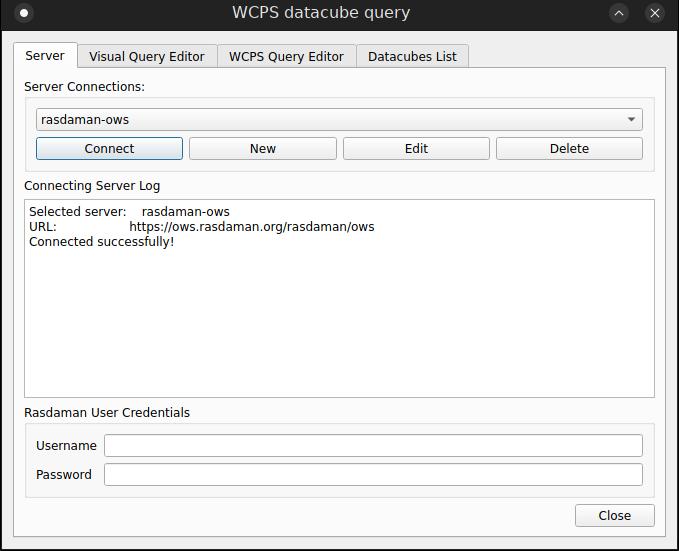Image resolution: width=679 pixels, height=551 pixels.
Task: Click the "WCPS datacube query" title bar text
Action: coord(321,13)
